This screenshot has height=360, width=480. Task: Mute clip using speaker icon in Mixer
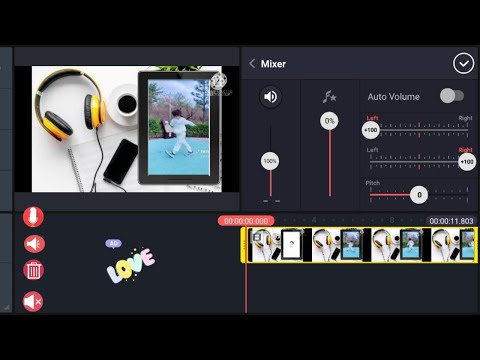(x=270, y=97)
